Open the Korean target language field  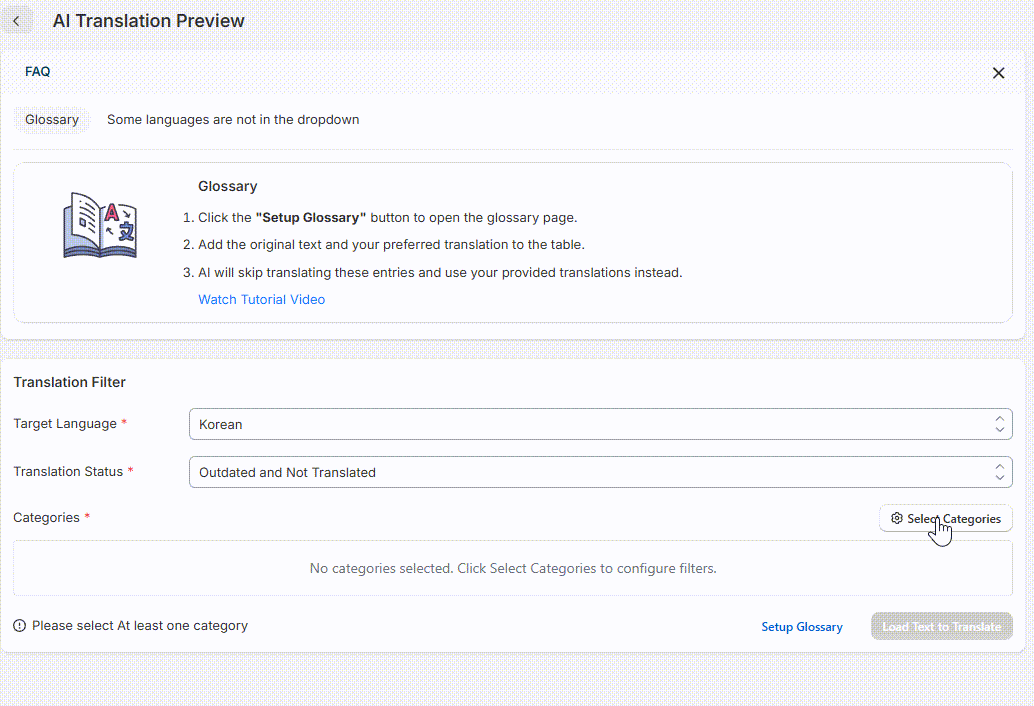tap(590, 424)
